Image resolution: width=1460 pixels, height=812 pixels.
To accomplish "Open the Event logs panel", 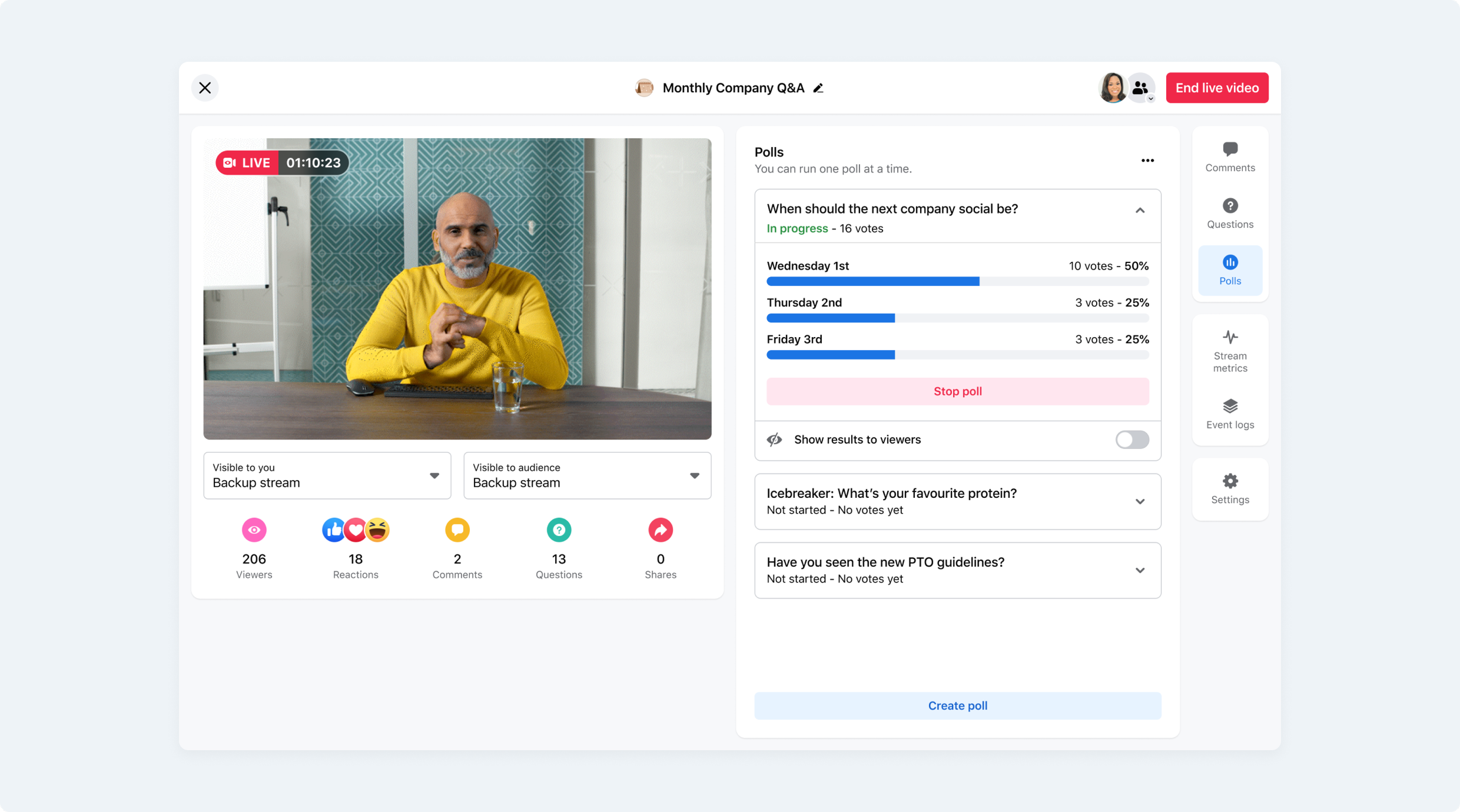I will [x=1230, y=414].
